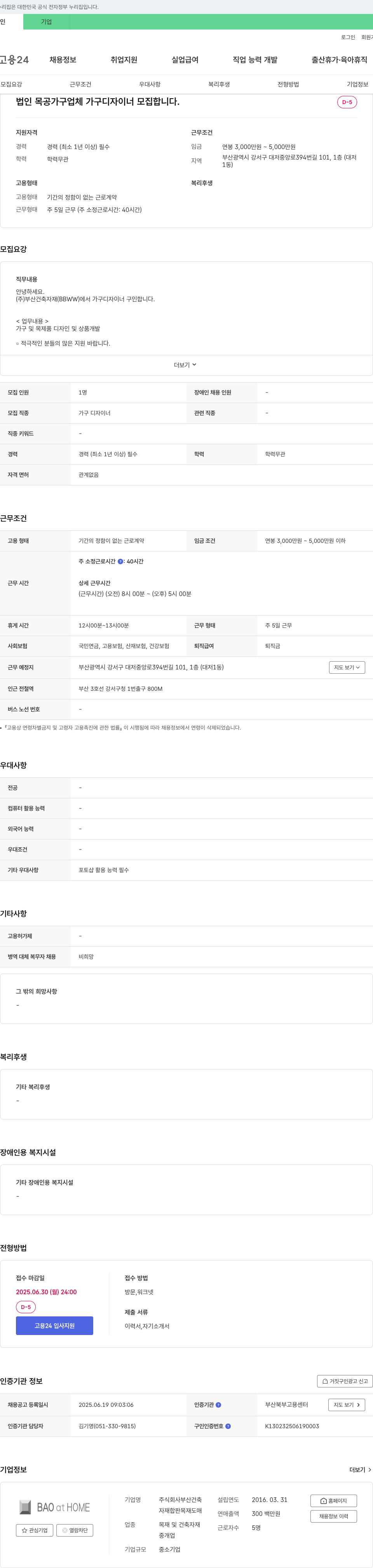Switch to the 기업 tab
This screenshot has width=373, height=1568.
pyautogui.click(x=46, y=22)
